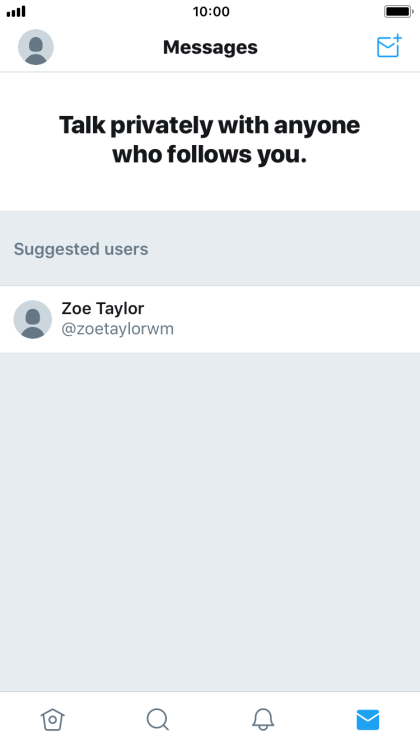The image size is (420, 747).
Task: Tap Zoe Taylor's avatar picture
Action: click(x=32, y=319)
